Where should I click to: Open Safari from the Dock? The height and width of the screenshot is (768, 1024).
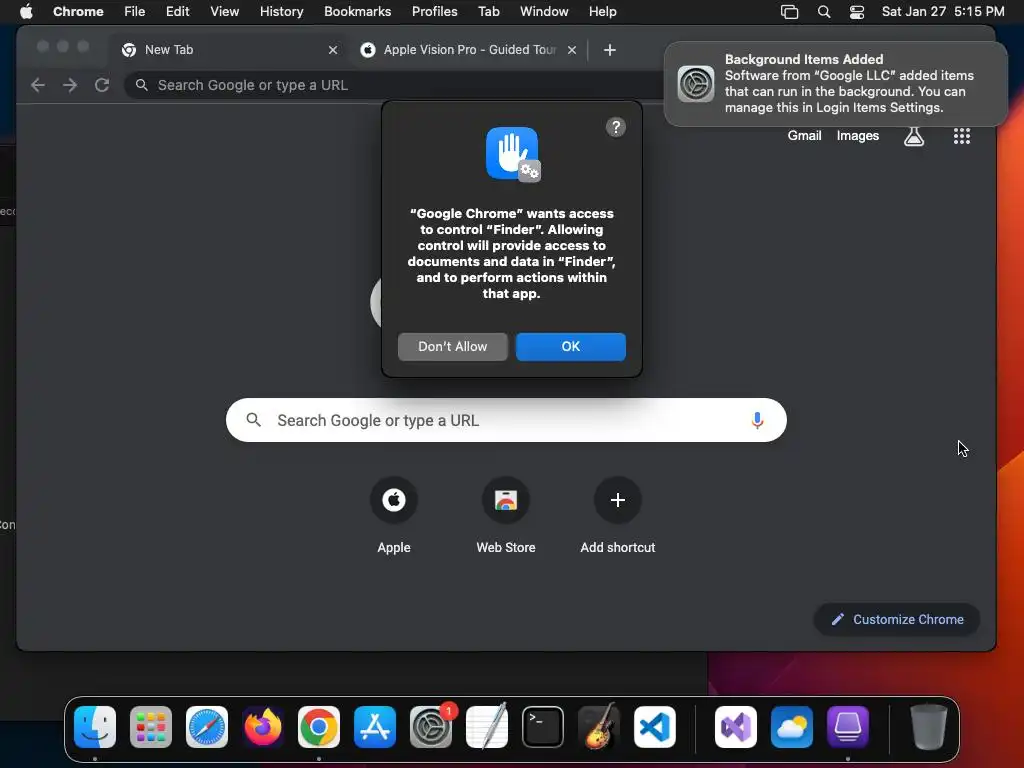pos(207,727)
